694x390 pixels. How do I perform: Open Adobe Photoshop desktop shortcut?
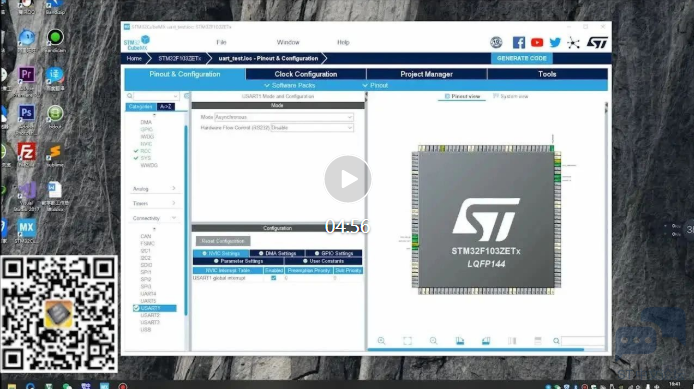click(x=27, y=113)
